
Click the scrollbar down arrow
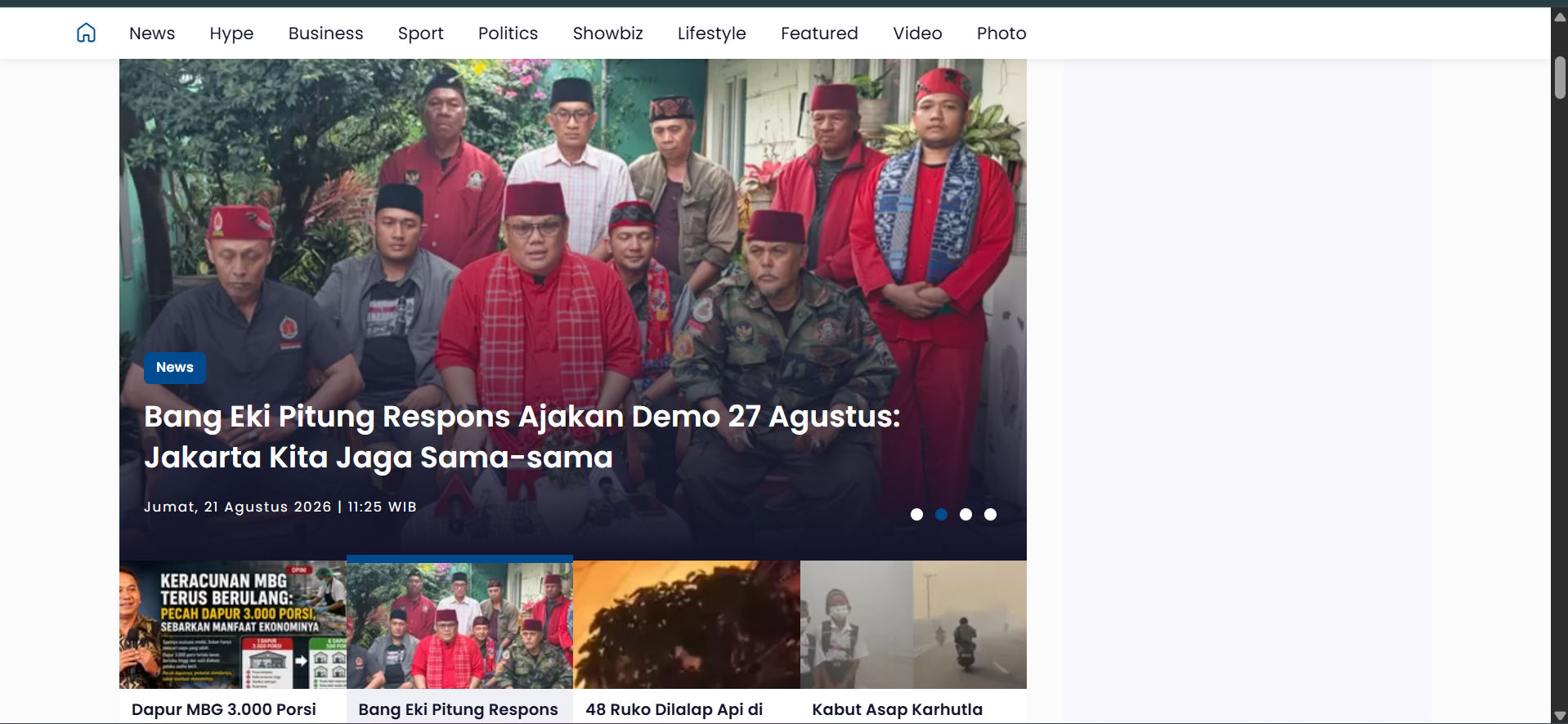[x=1560, y=716]
